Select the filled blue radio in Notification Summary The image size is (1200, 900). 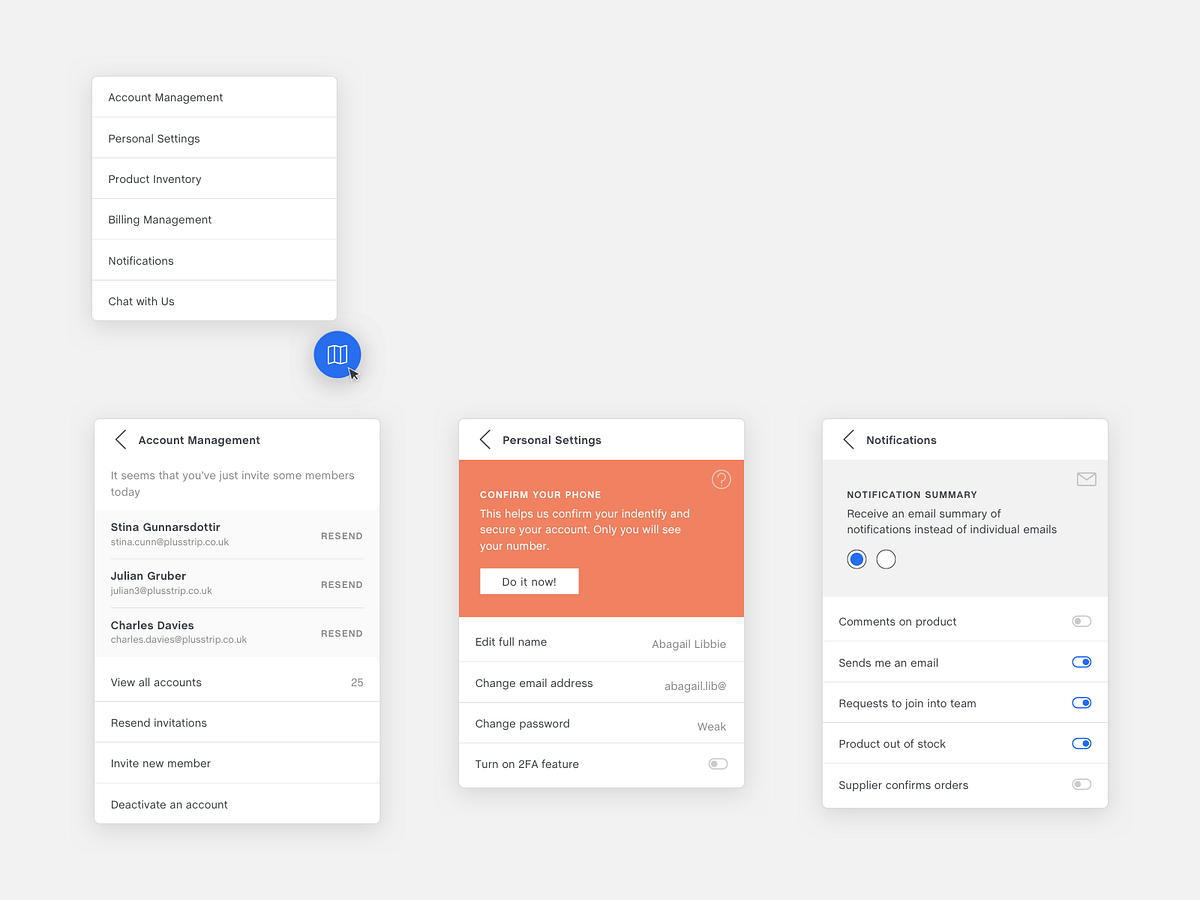856,559
